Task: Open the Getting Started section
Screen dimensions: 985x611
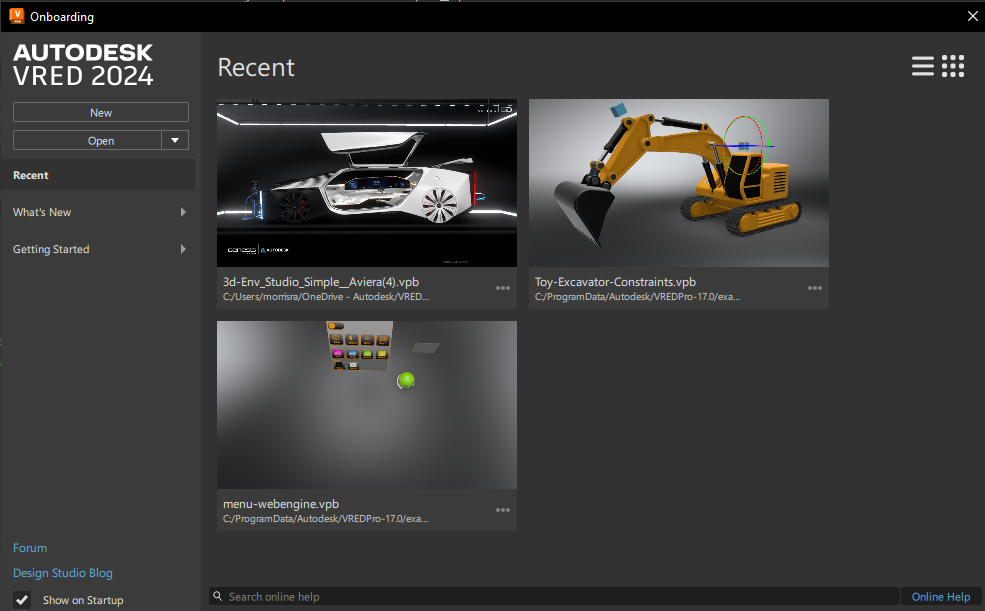Action: [98, 249]
